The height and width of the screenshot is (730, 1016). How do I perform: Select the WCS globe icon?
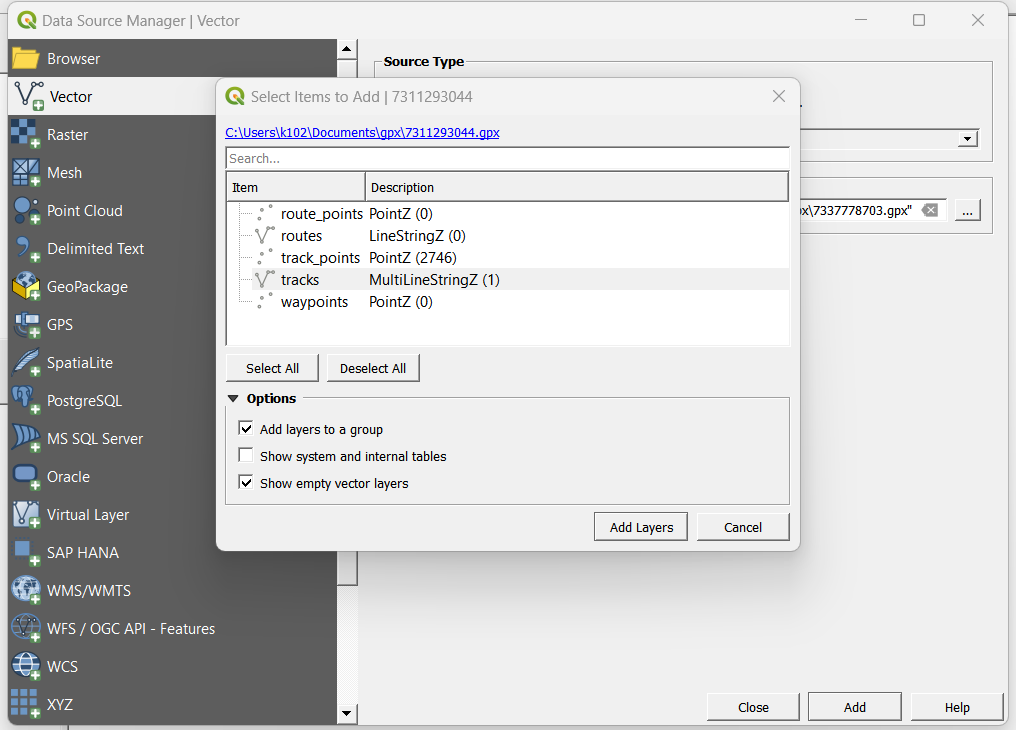26,666
